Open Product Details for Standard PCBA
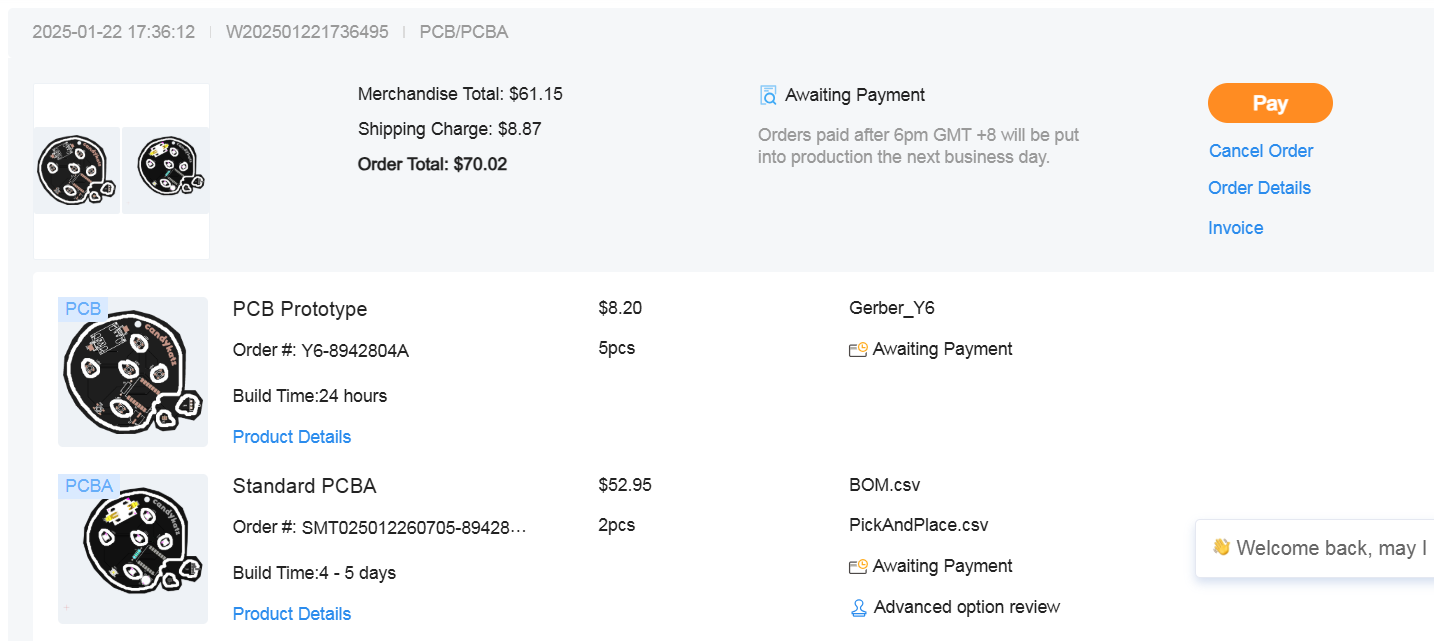Screen dimensions: 1434x641 (292, 614)
